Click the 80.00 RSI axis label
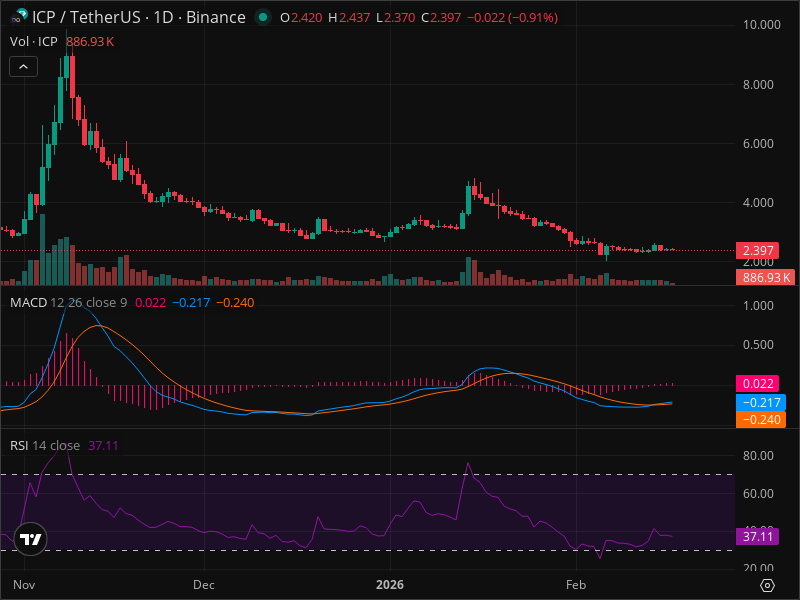This screenshot has height=600, width=800. pos(758,456)
